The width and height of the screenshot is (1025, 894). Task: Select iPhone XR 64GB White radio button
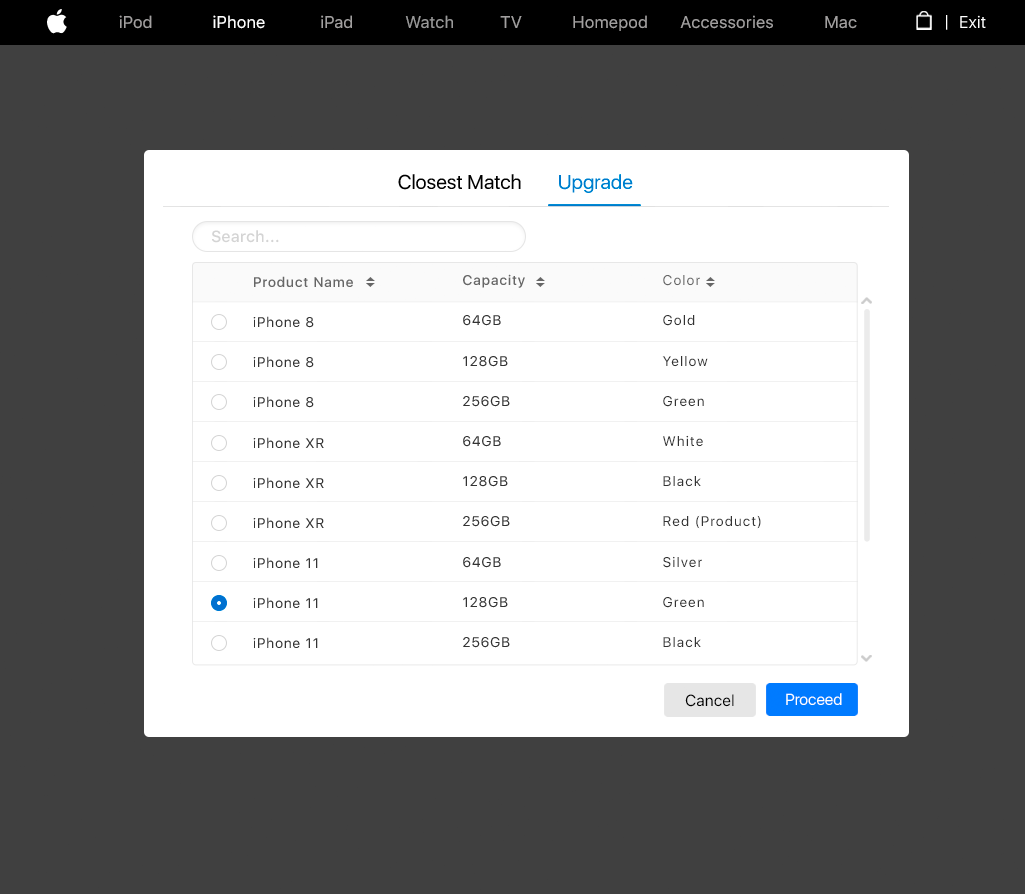219,443
